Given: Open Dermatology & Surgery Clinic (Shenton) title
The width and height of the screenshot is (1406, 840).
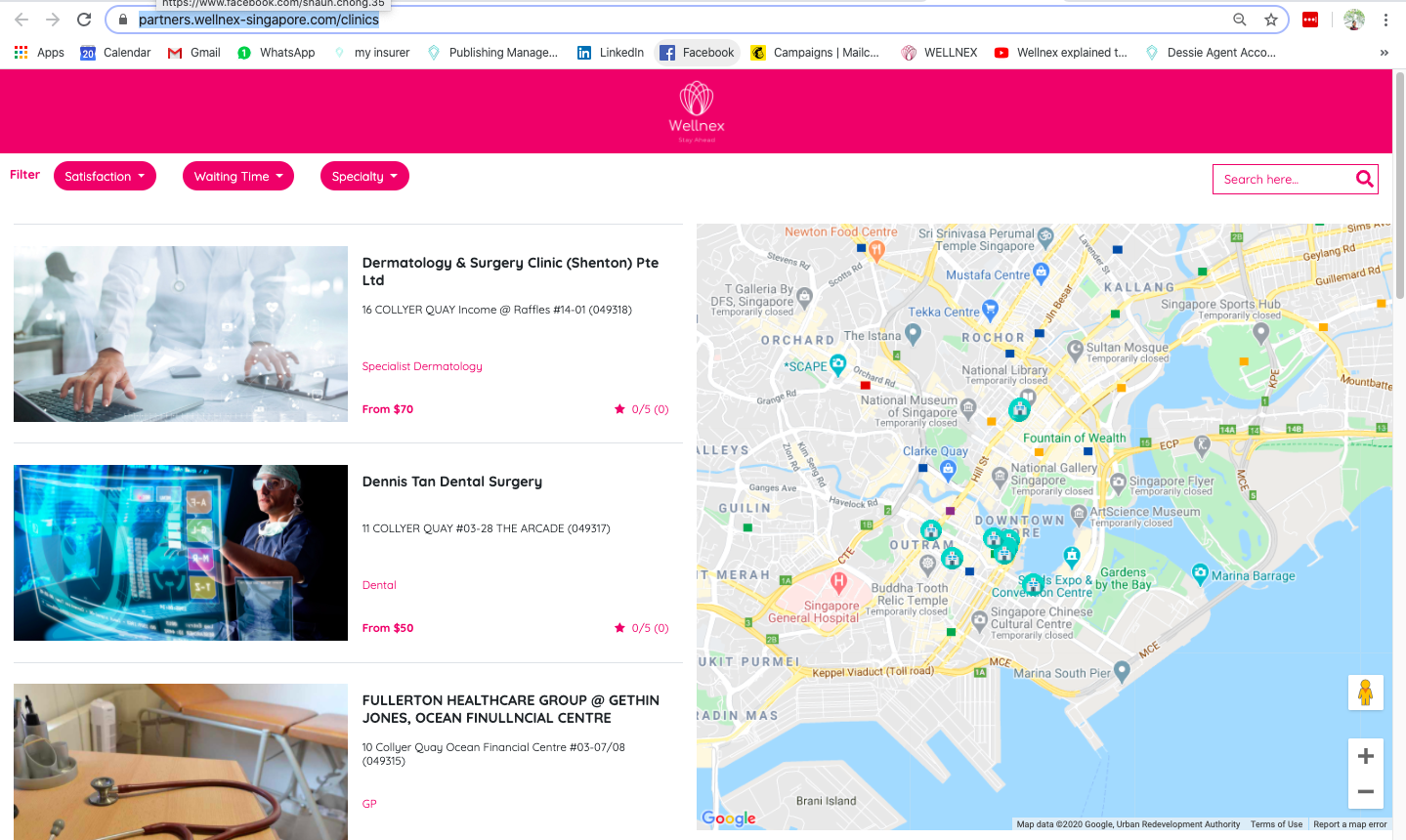Looking at the screenshot, I should tap(510, 272).
